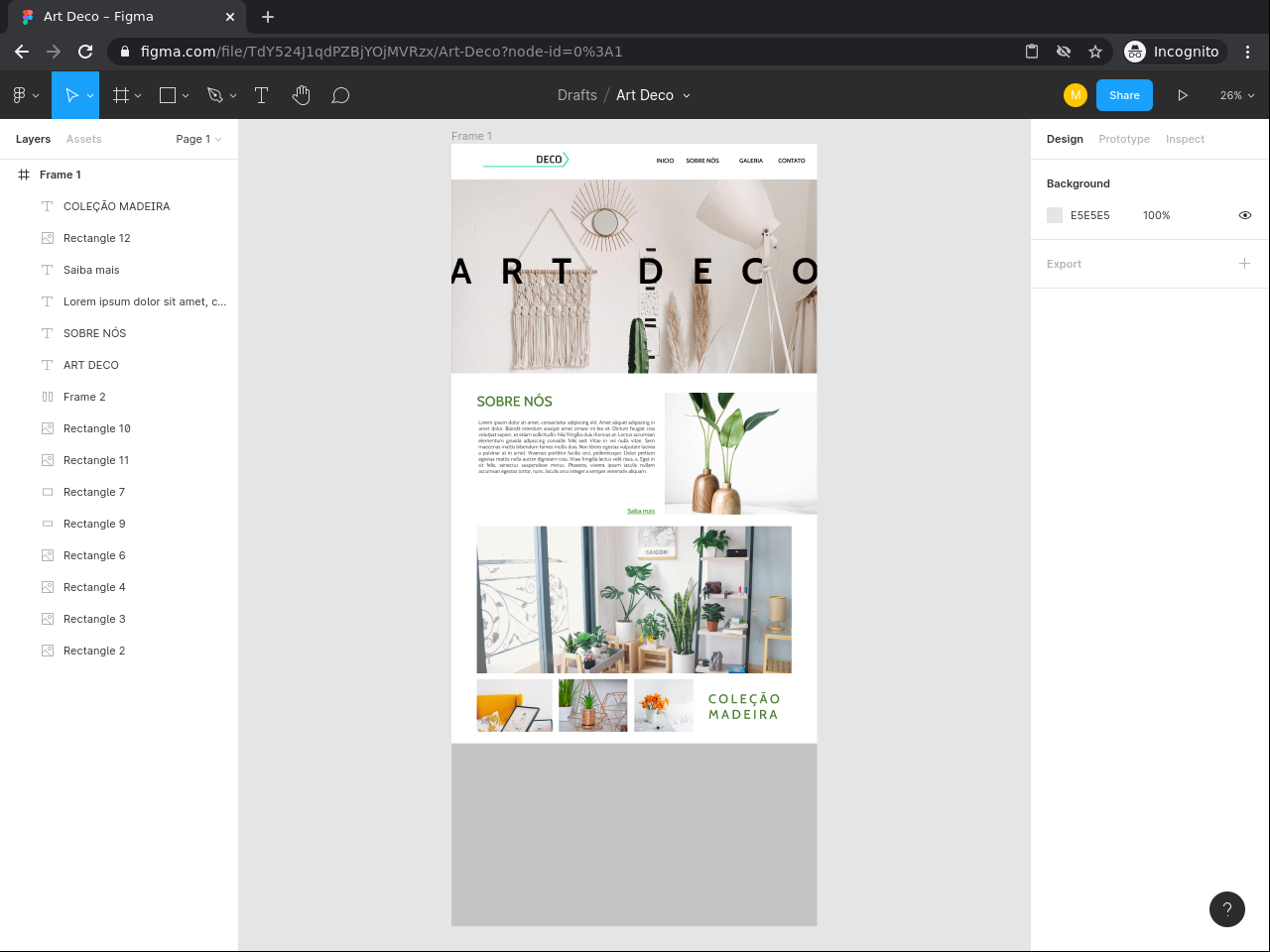Click the large plant room image on canvas

click(634, 600)
